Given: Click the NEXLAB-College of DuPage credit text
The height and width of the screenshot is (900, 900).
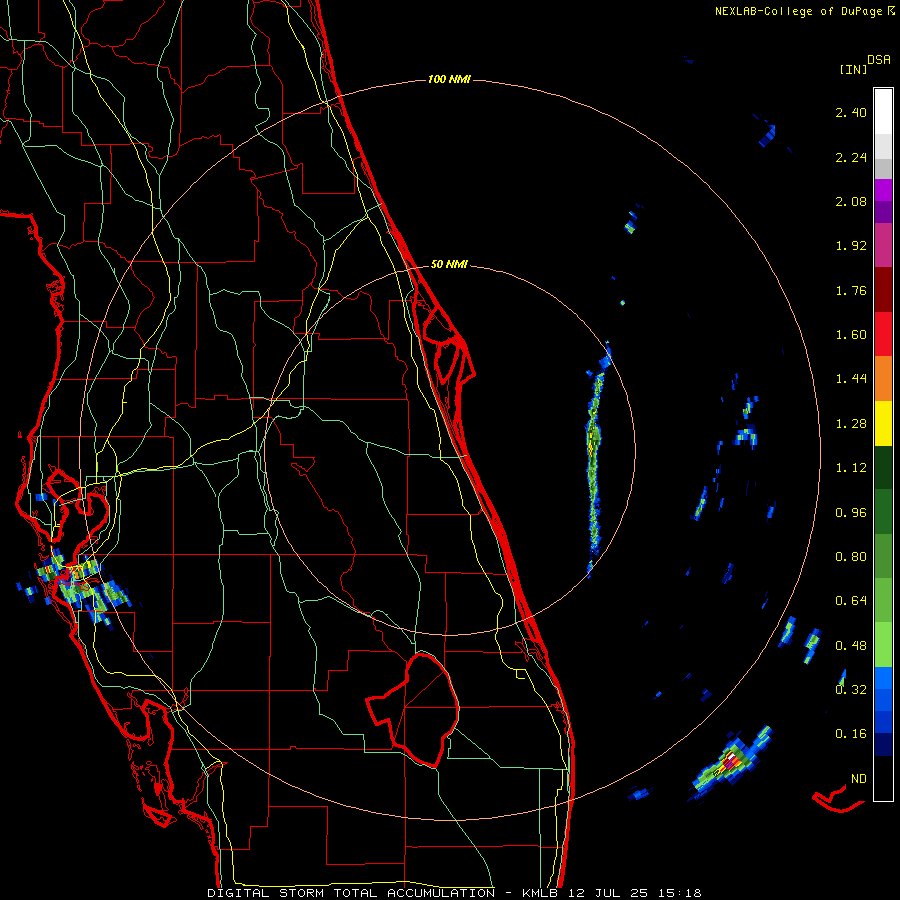Looking at the screenshot, I should pos(798,11).
